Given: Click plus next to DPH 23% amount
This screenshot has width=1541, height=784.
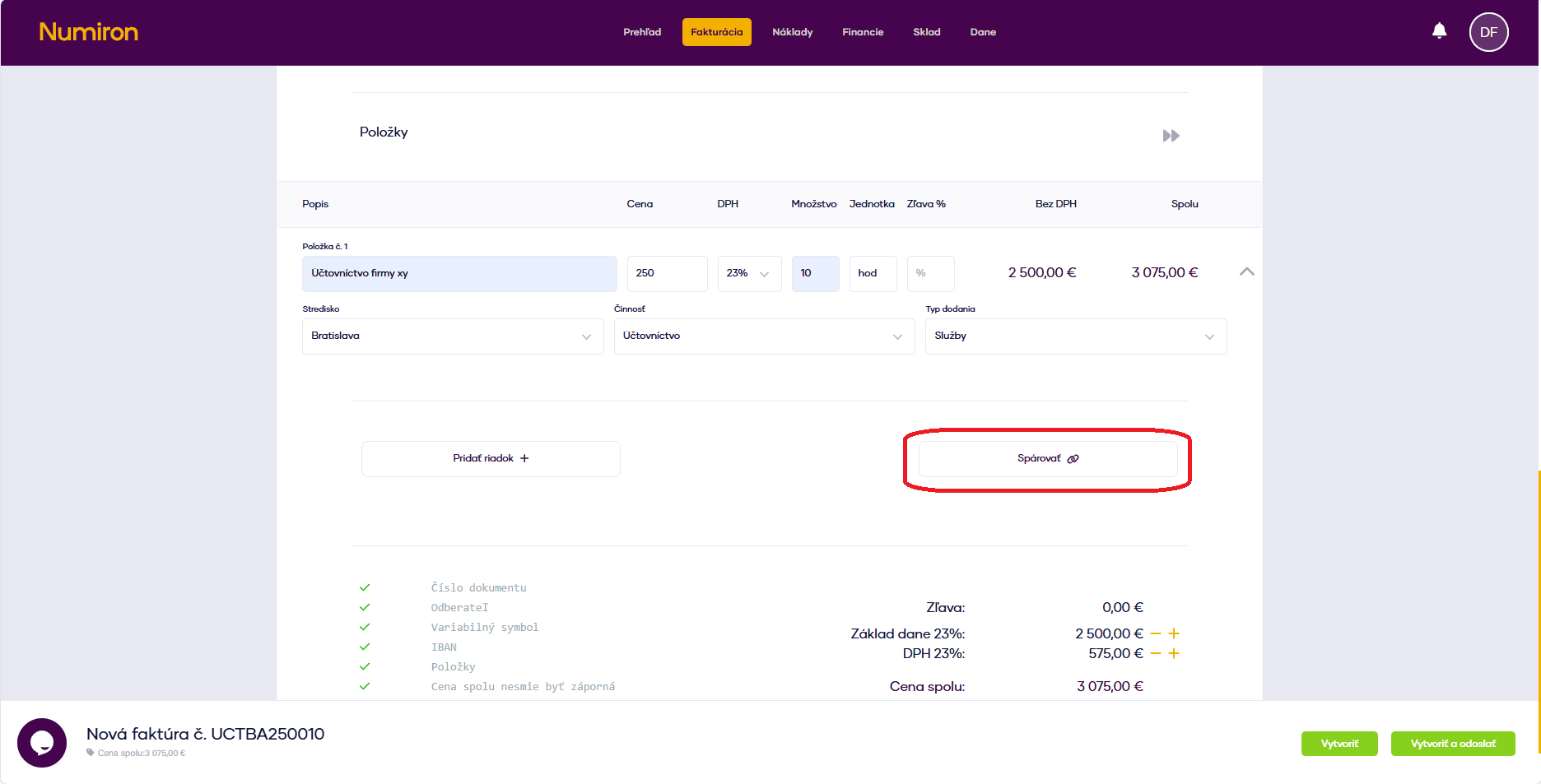Looking at the screenshot, I should [x=1174, y=653].
